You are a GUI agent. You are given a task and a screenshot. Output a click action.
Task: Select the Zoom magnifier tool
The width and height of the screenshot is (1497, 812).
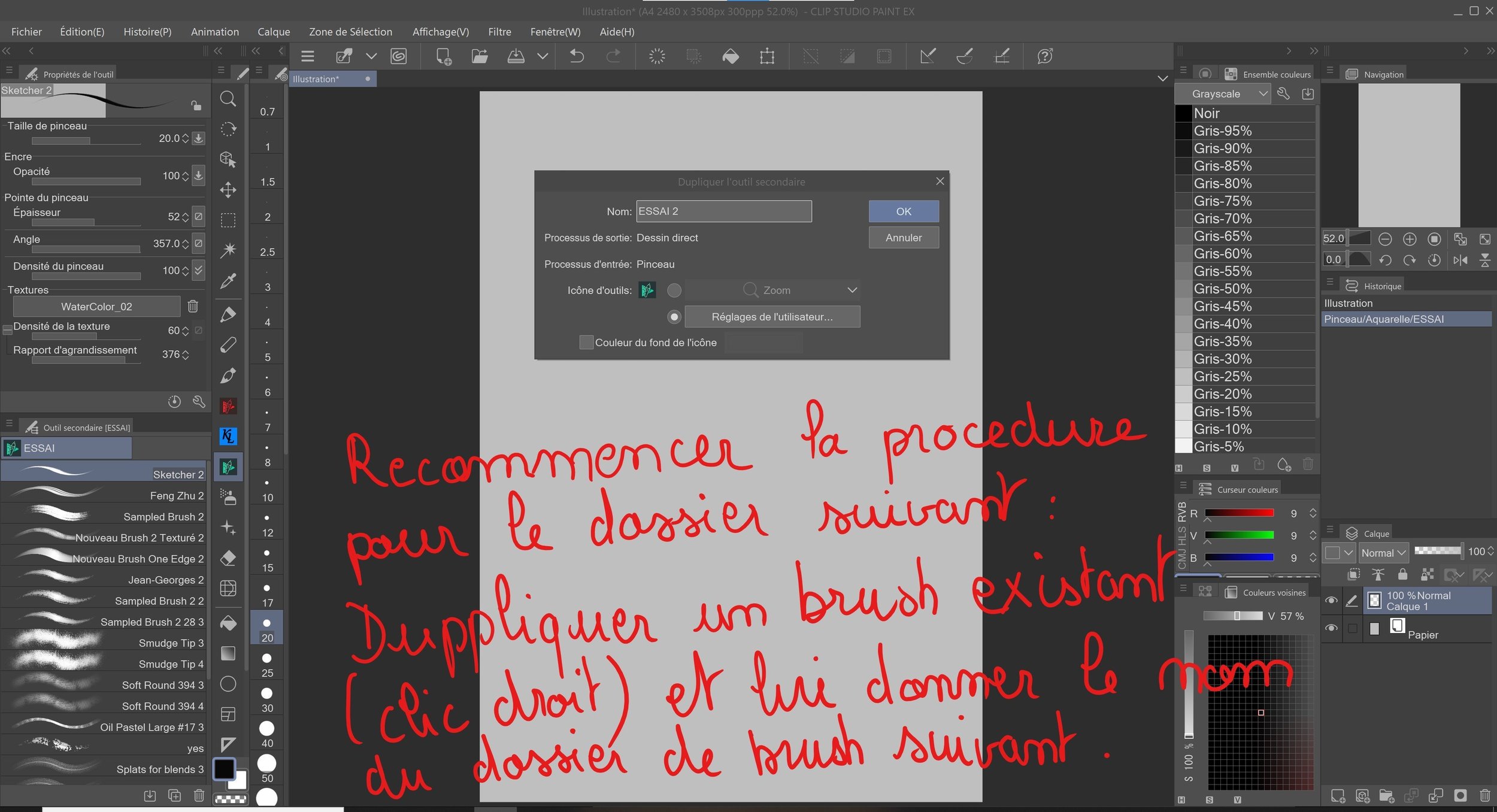228,99
